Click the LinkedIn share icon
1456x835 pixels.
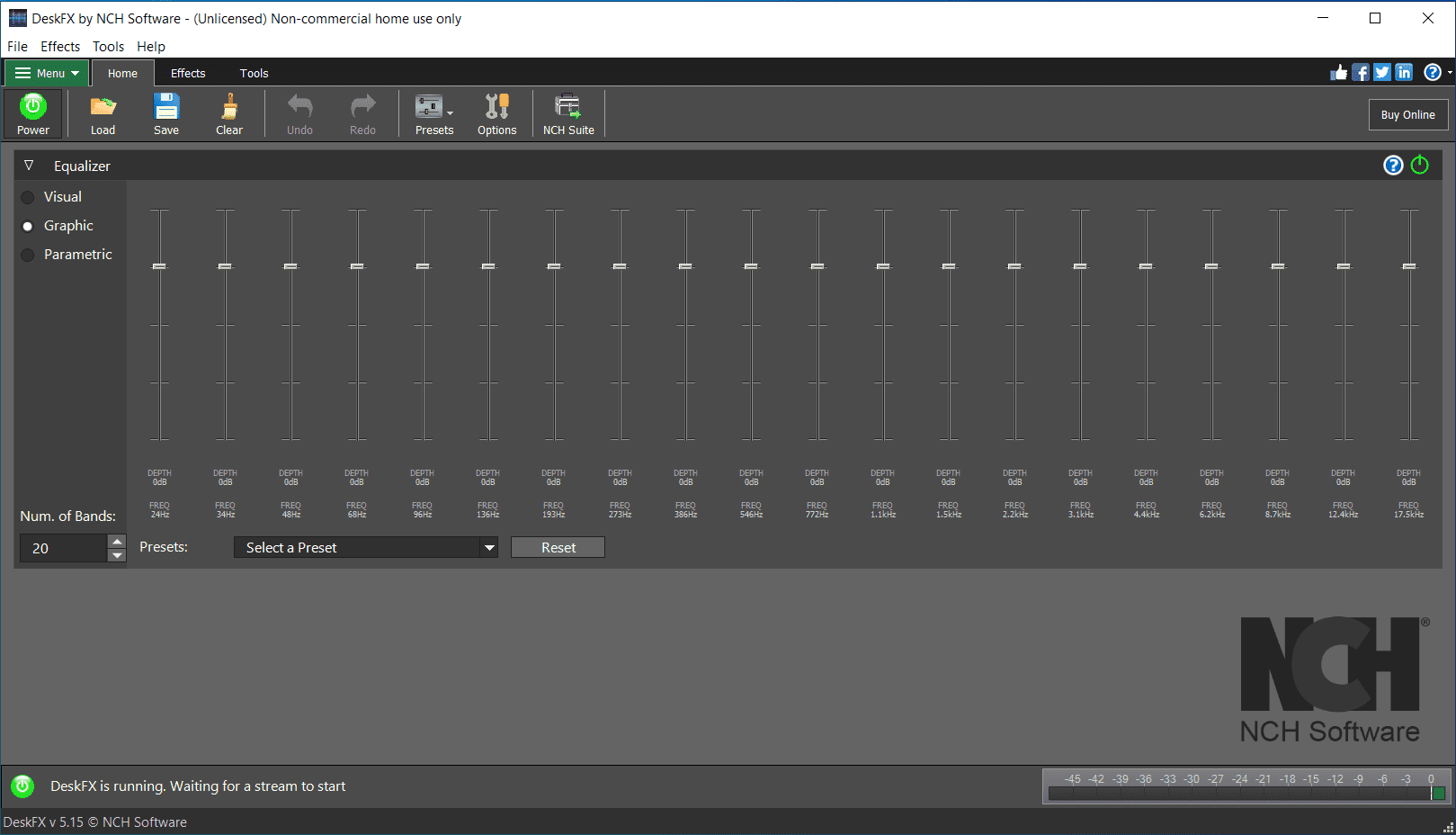coord(1404,73)
